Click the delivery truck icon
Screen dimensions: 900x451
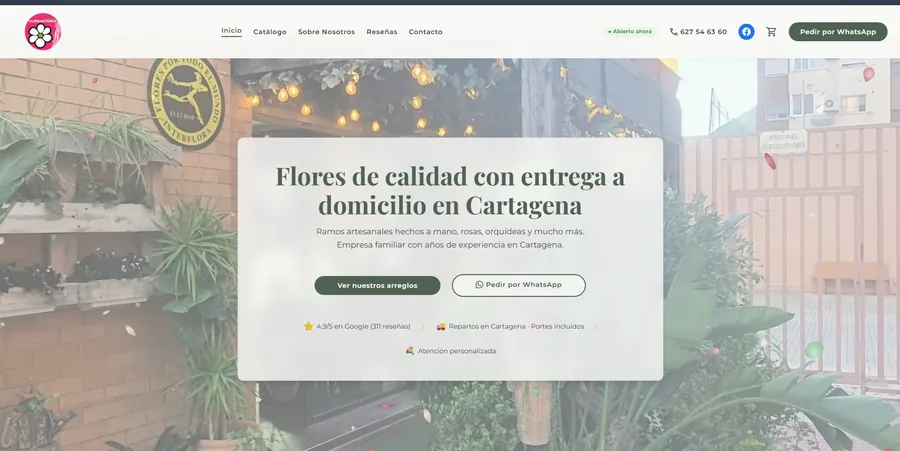pos(441,326)
